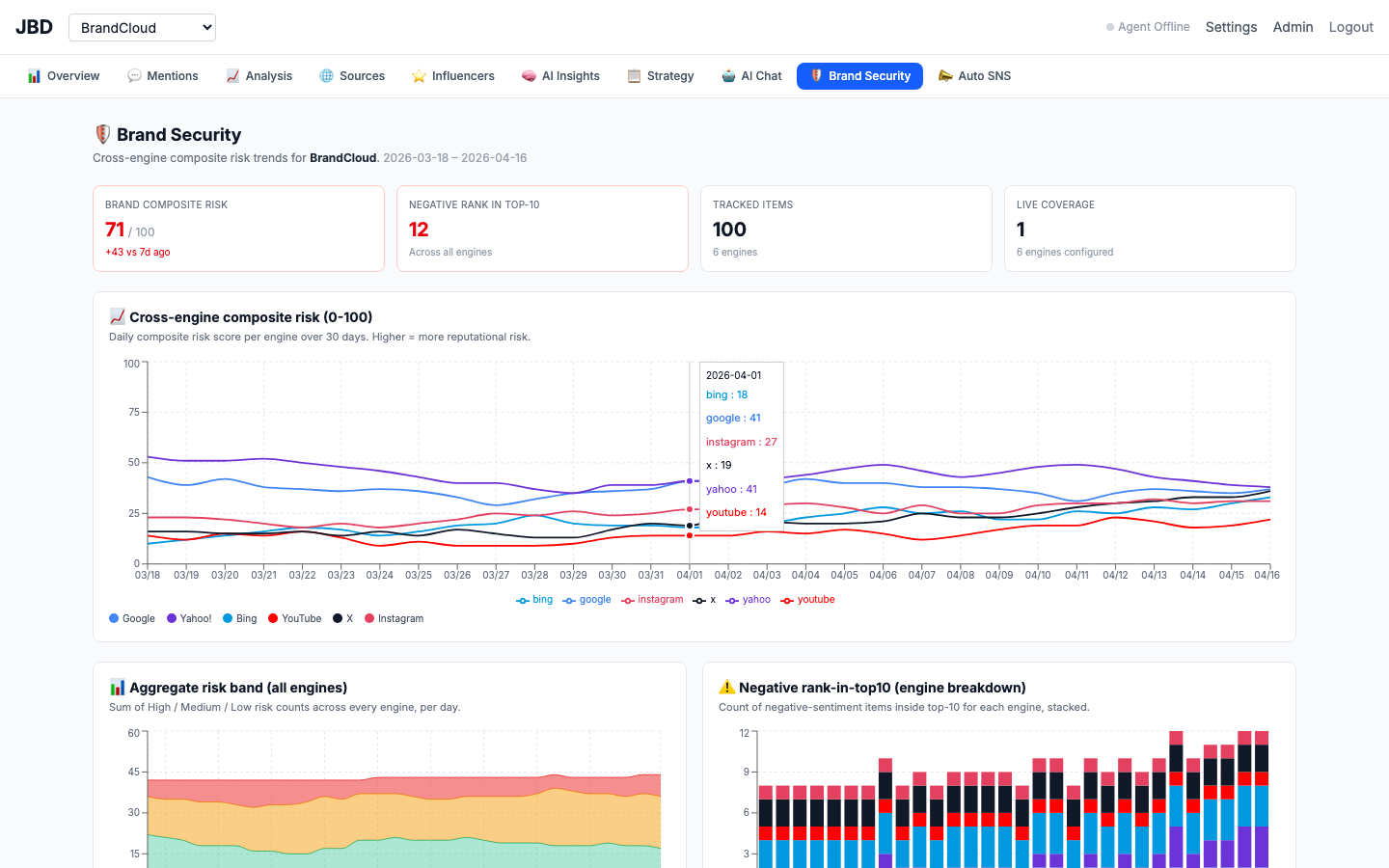1389x868 pixels.
Task: Click the Analysis chart icon
Action: coord(232,76)
